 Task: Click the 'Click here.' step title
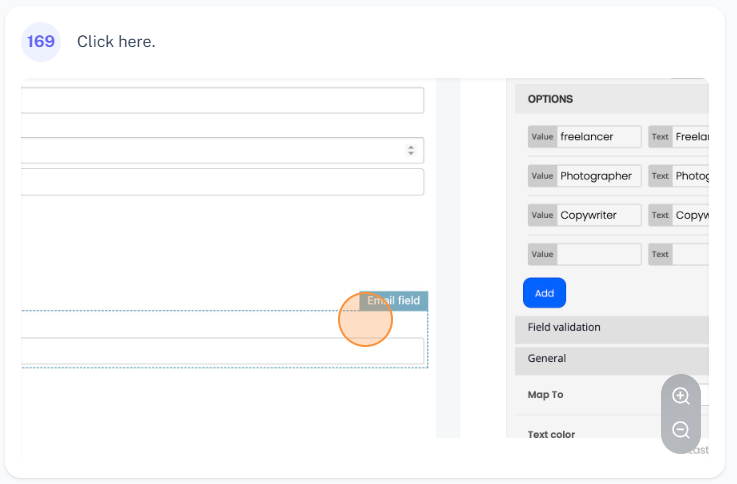pos(116,42)
